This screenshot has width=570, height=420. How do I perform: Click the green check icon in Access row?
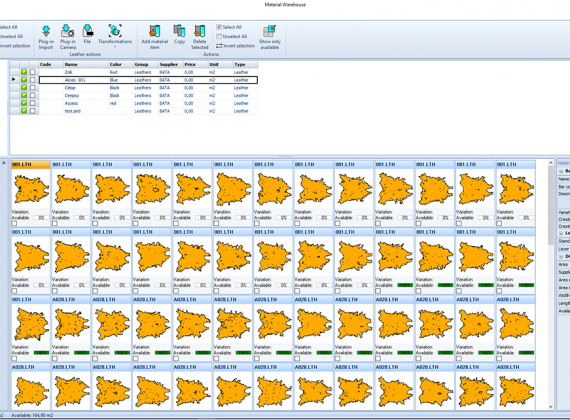tap(24, 103)
